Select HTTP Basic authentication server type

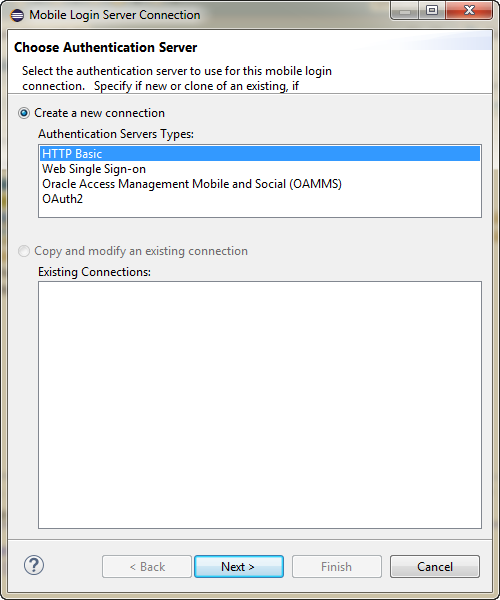point(260,153)
